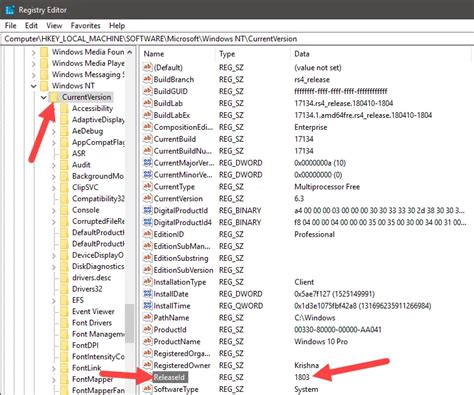Select the Console folder icon
The height and width of the screenshot is (395, 474).
[x=64, y=210]
